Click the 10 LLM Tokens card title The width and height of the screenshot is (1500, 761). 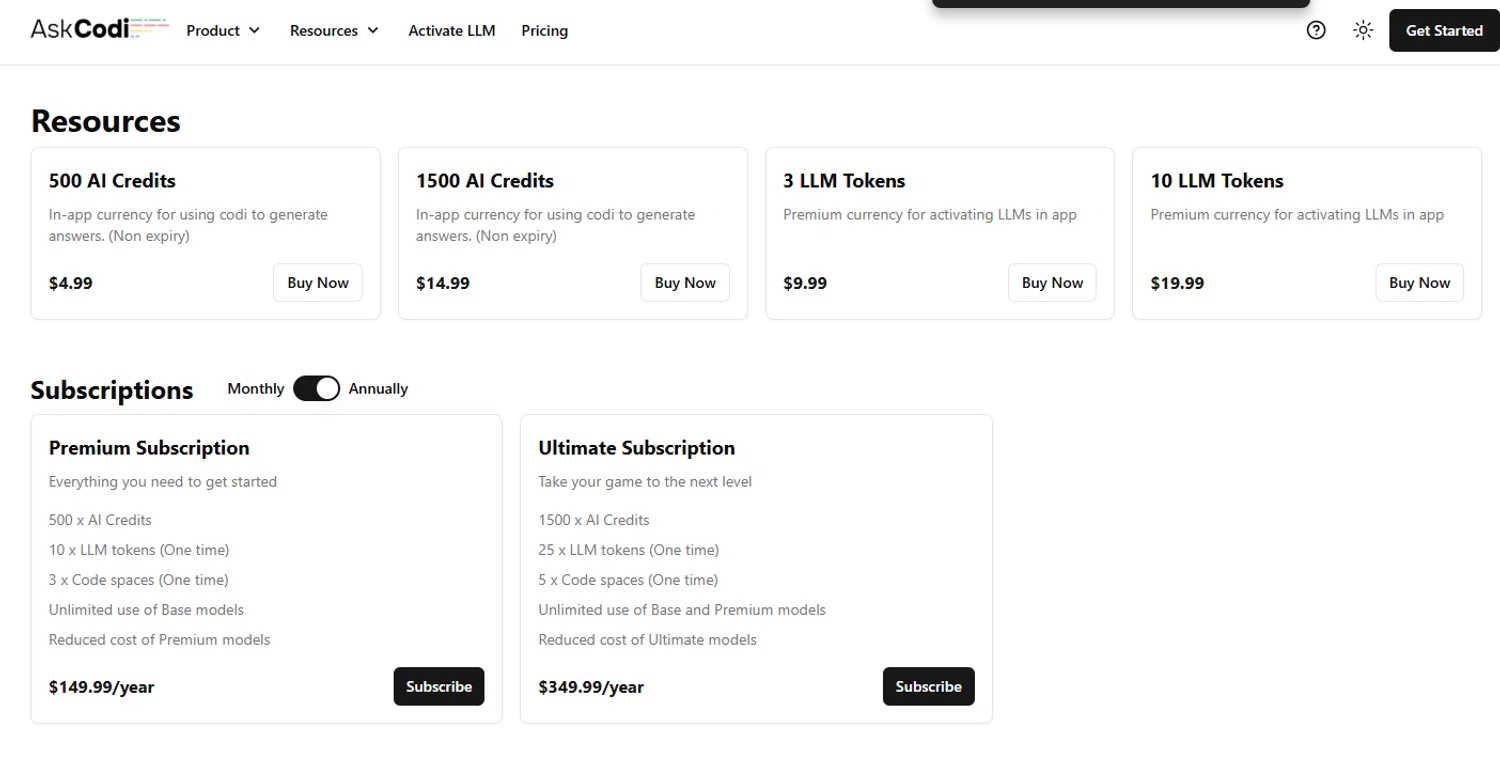click(x=1217, y=181)
